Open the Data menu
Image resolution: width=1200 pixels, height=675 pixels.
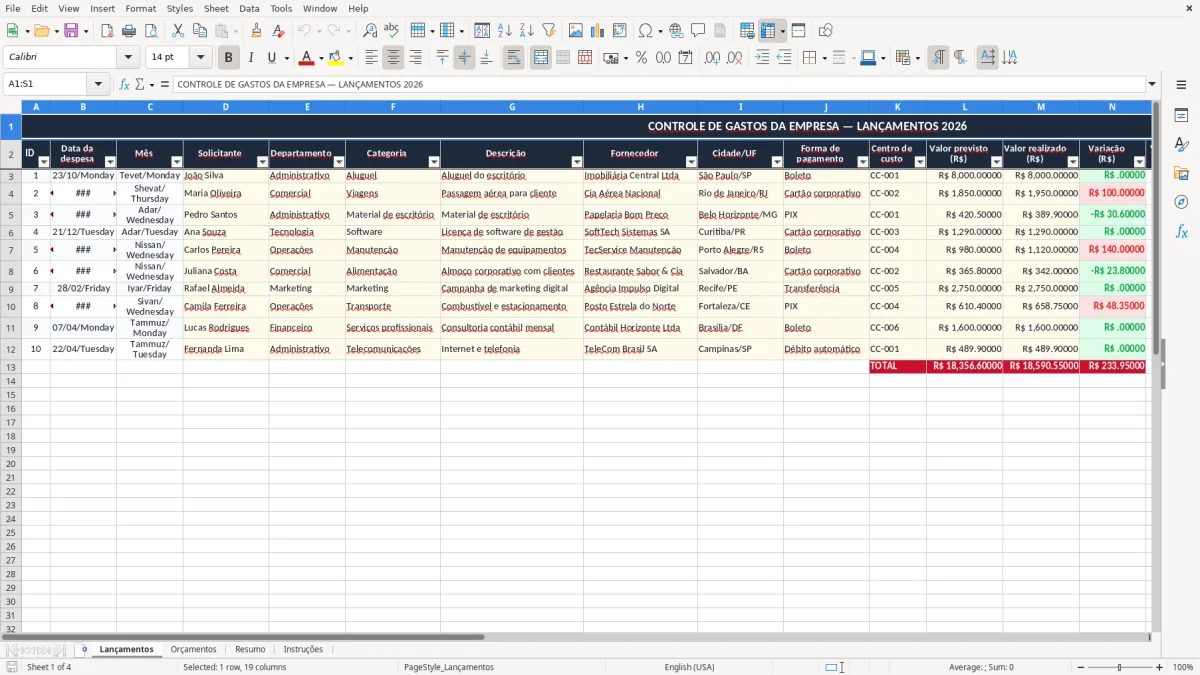pos(249,8)
